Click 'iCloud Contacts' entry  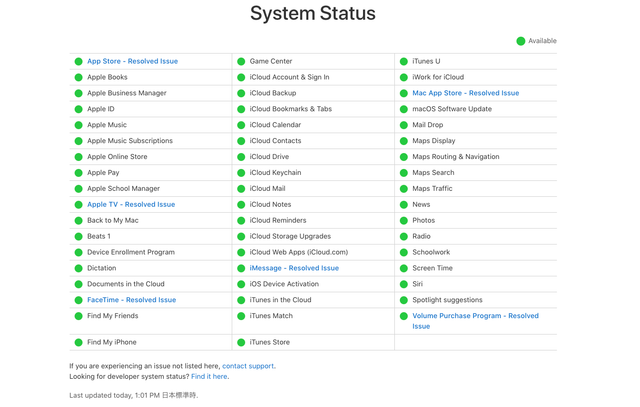point(275,141)
